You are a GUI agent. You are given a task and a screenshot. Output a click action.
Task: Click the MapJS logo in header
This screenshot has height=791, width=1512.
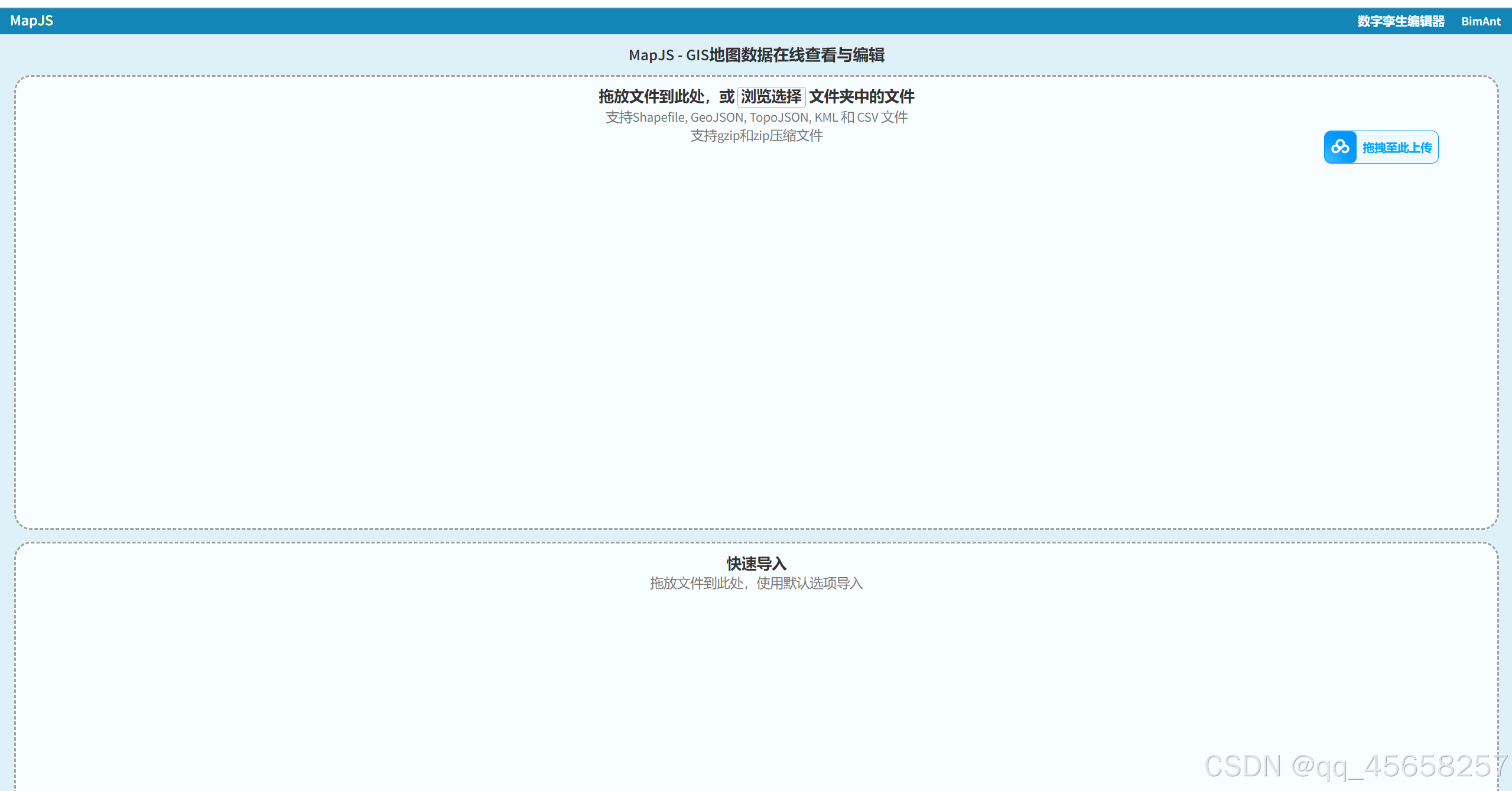pyautogui.click(x=31, y=21)
